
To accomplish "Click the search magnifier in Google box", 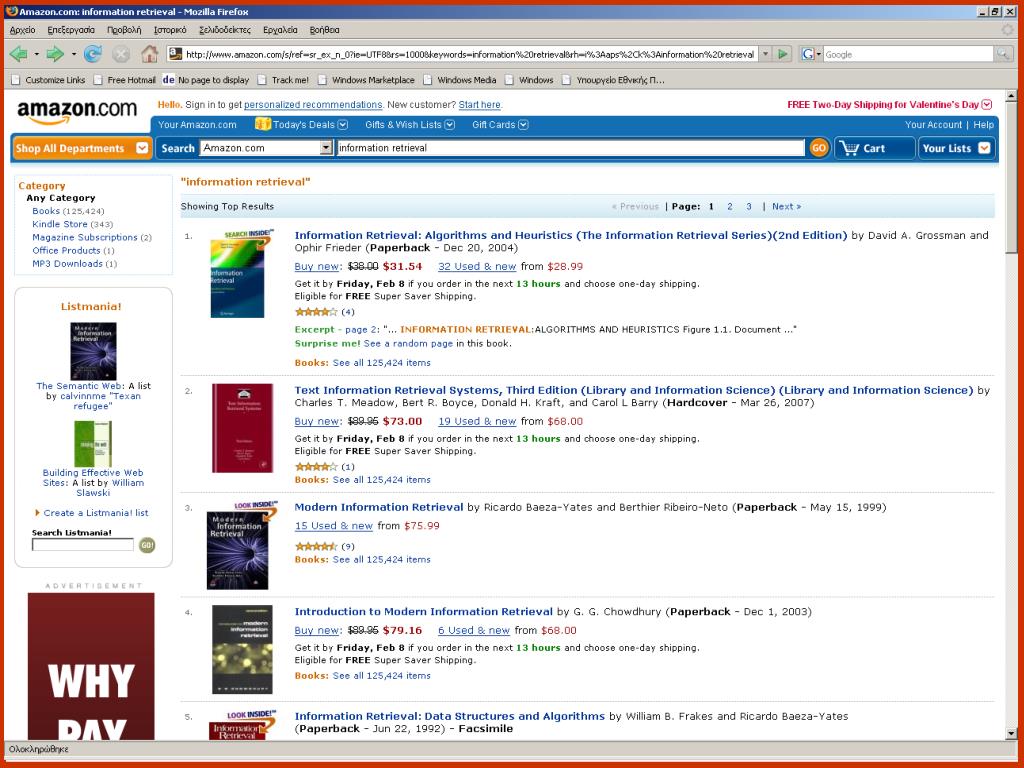I will click(1002, 54).
